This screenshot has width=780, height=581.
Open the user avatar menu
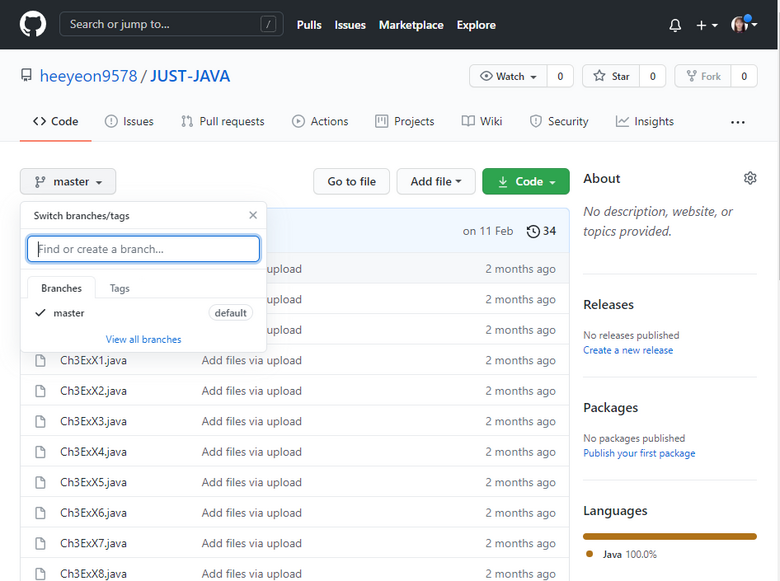pyautogui.click(x=744, y=24)
